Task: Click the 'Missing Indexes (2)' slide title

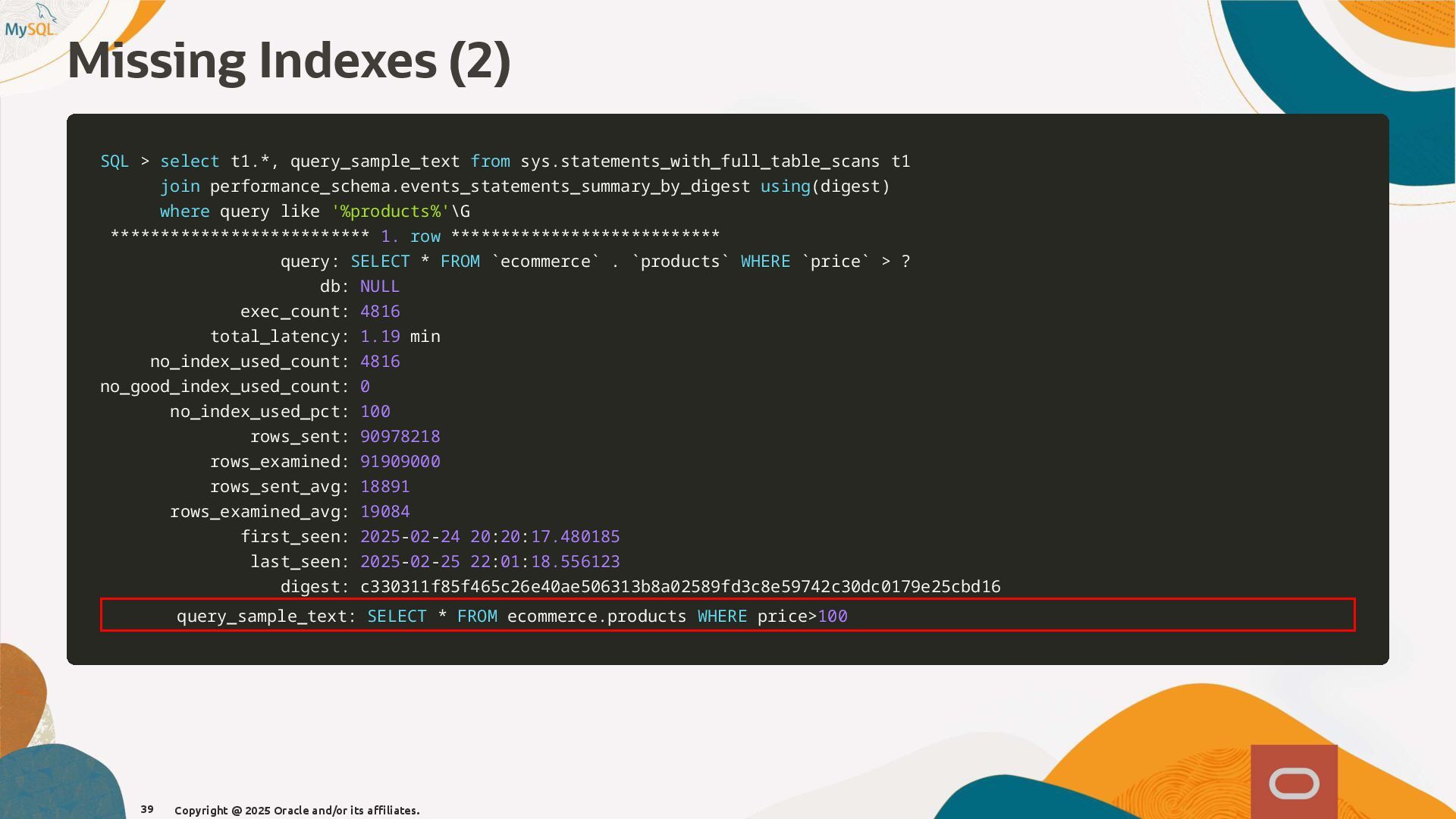Action: [x=289, y=61]
